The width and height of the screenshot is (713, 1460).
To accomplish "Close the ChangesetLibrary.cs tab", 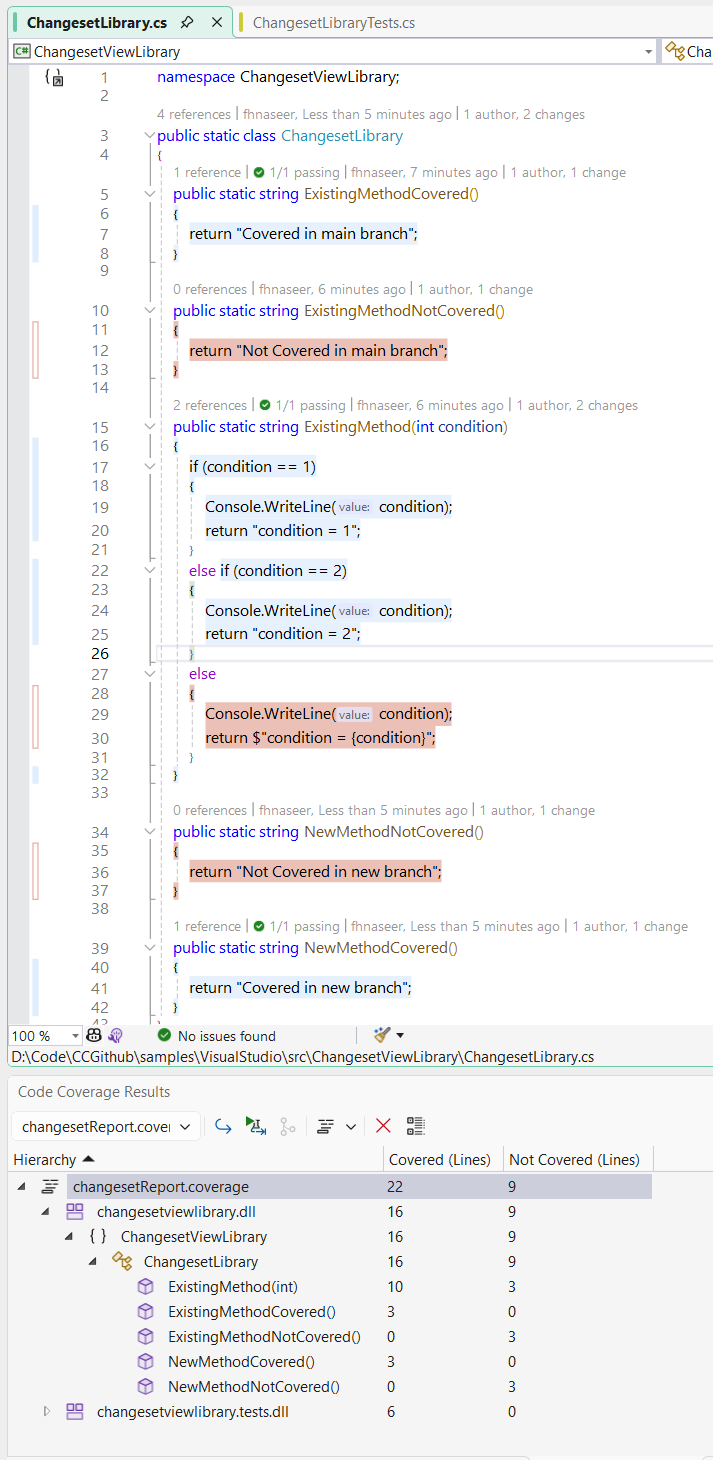I will 217,22.
